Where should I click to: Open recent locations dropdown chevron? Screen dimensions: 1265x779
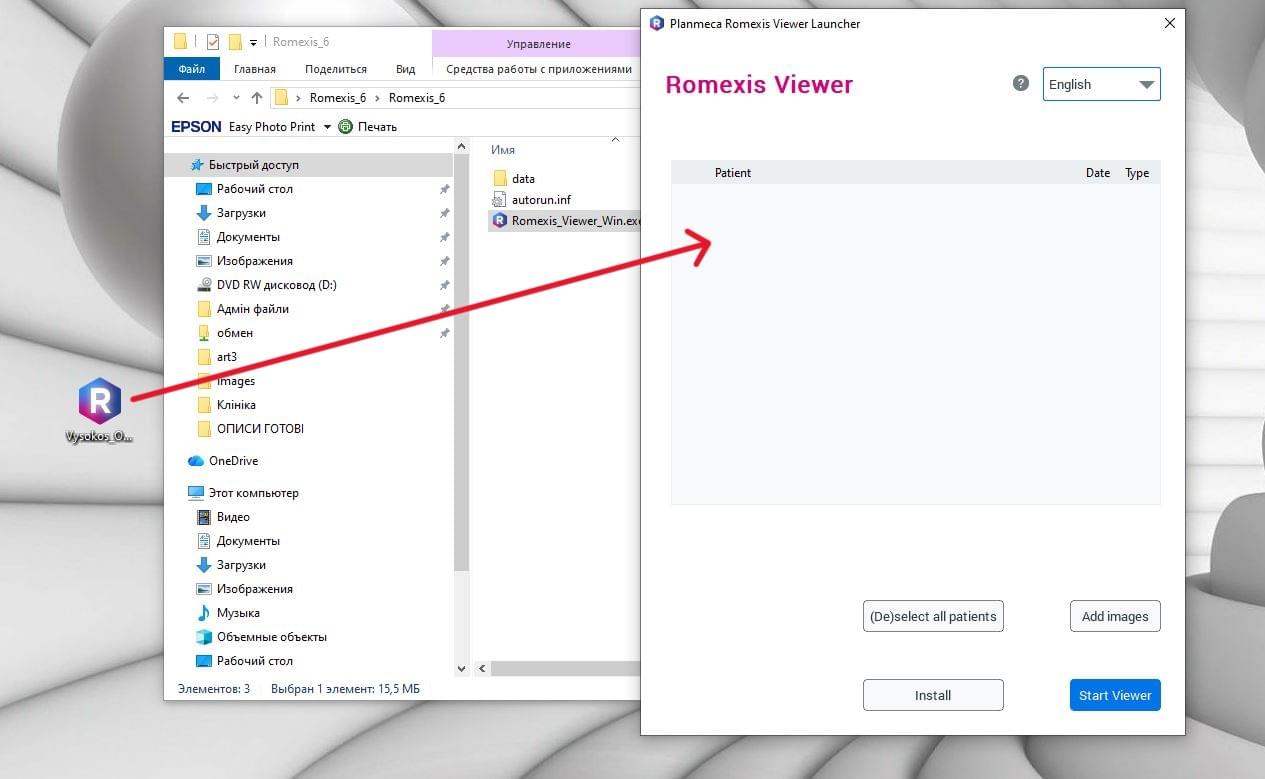tap(236, 98)
